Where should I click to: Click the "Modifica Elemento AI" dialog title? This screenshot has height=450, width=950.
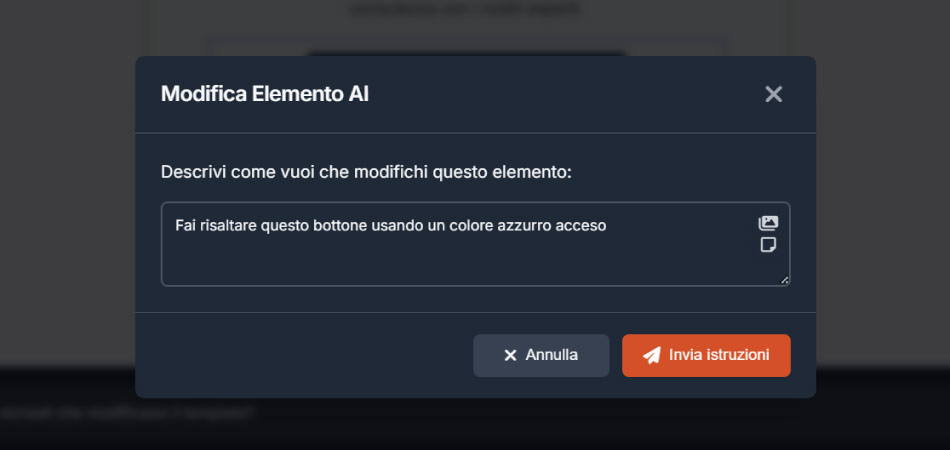tap(265, 94)
